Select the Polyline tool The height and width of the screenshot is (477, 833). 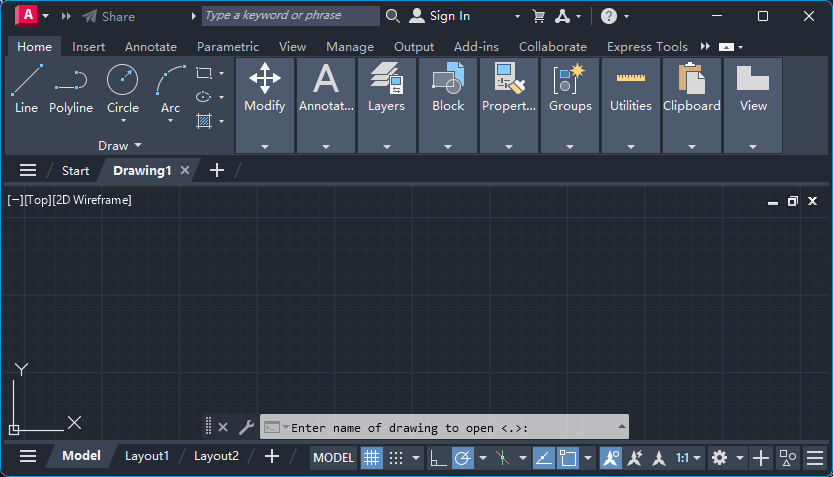(71, 89)
